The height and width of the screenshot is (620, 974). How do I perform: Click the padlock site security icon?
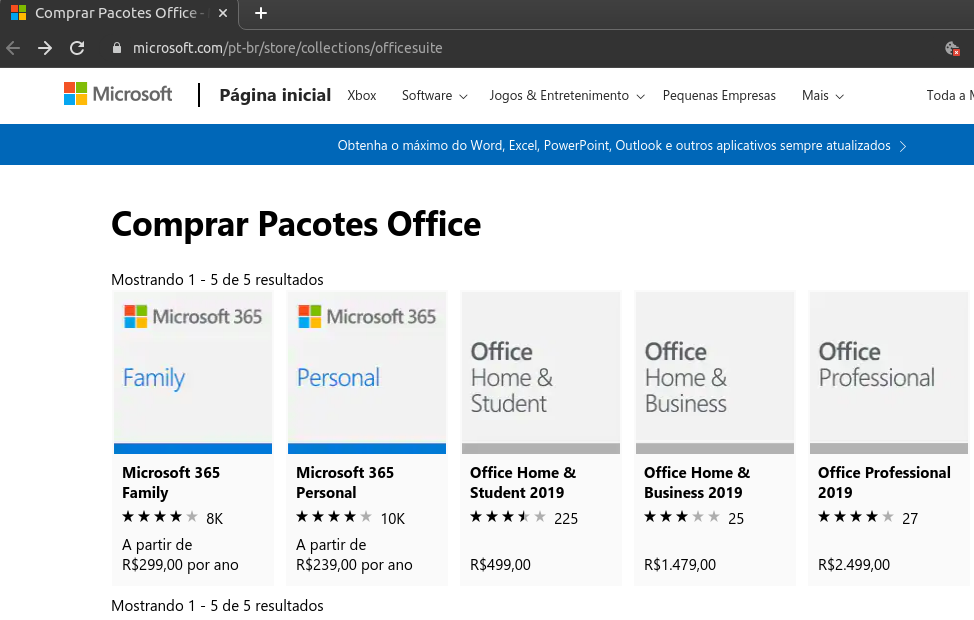click(117, 48)
